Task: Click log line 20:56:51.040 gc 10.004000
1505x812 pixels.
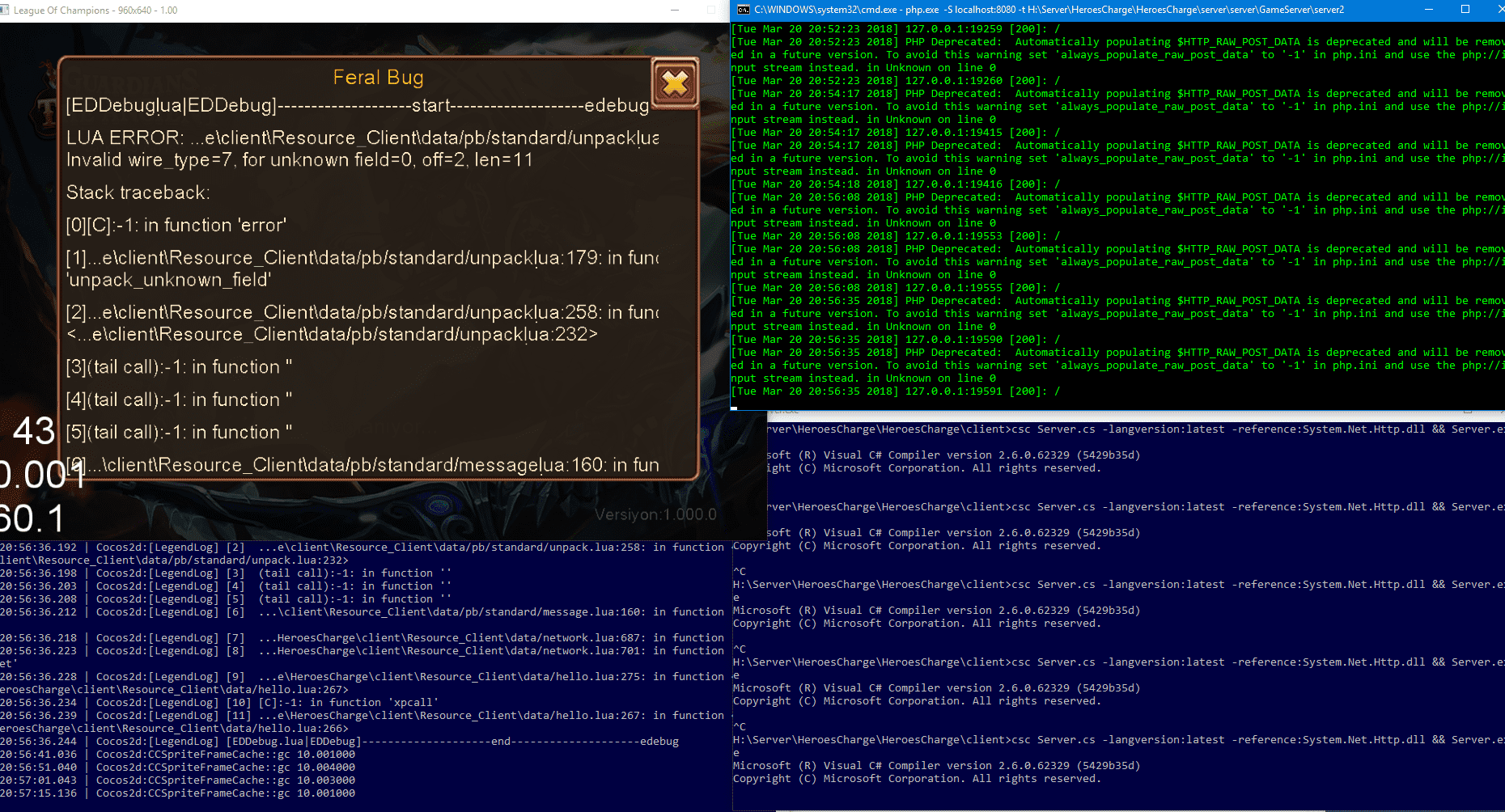Action: click(178, 768)
